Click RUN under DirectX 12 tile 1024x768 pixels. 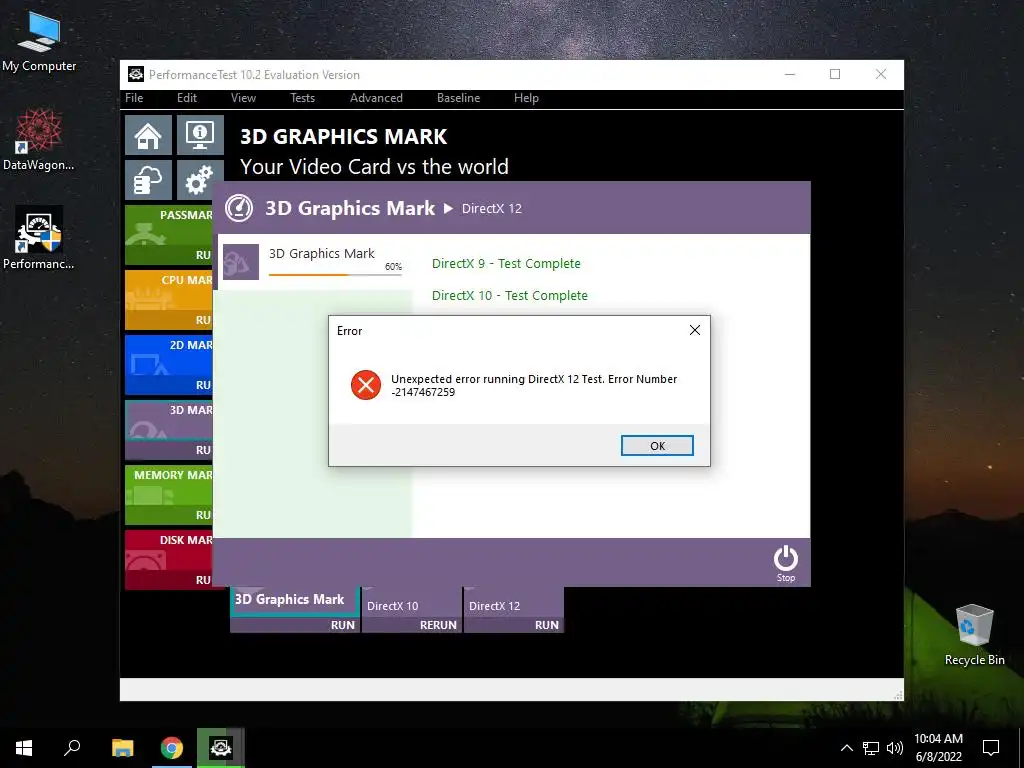546,625
